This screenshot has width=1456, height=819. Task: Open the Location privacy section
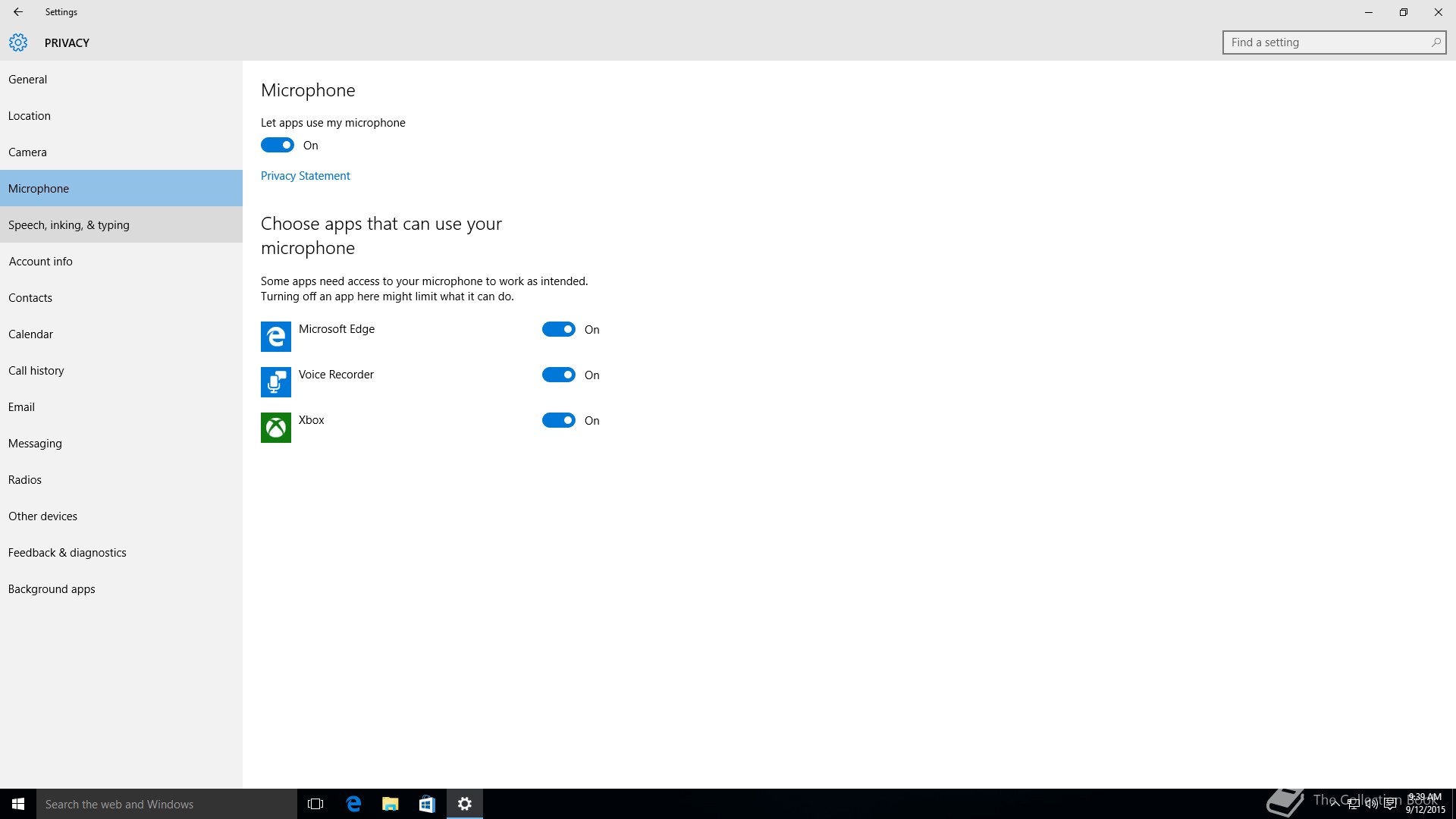pos(121,115)
